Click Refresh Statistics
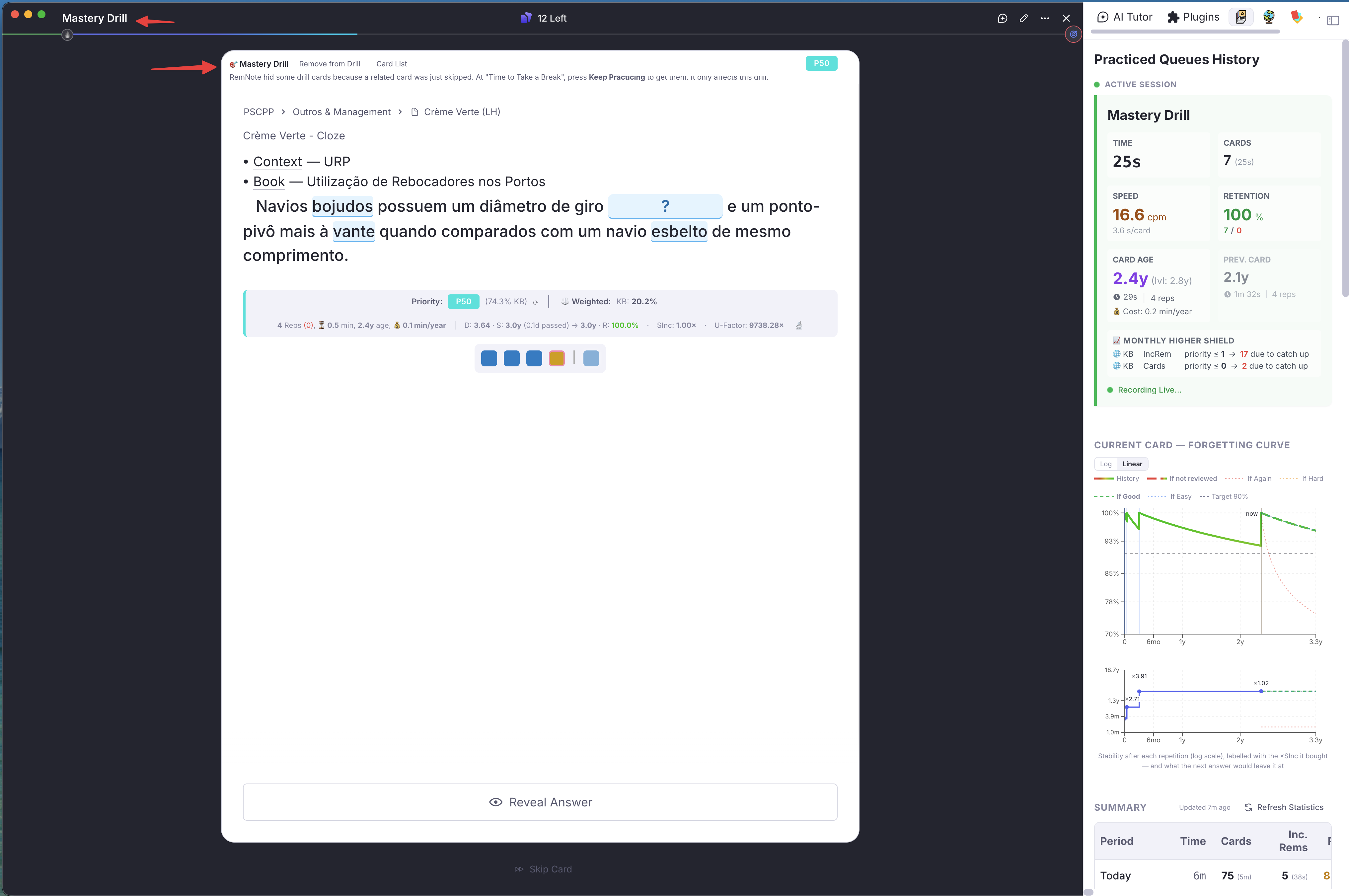 click(1284, 807)
